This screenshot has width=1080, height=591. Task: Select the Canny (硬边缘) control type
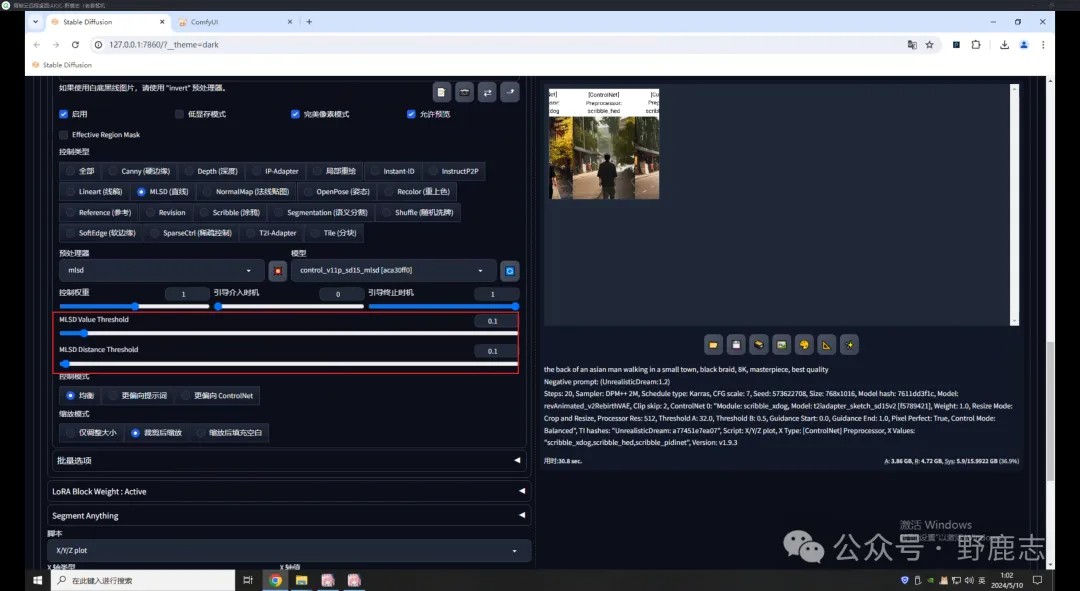click(x=140, y=171)
